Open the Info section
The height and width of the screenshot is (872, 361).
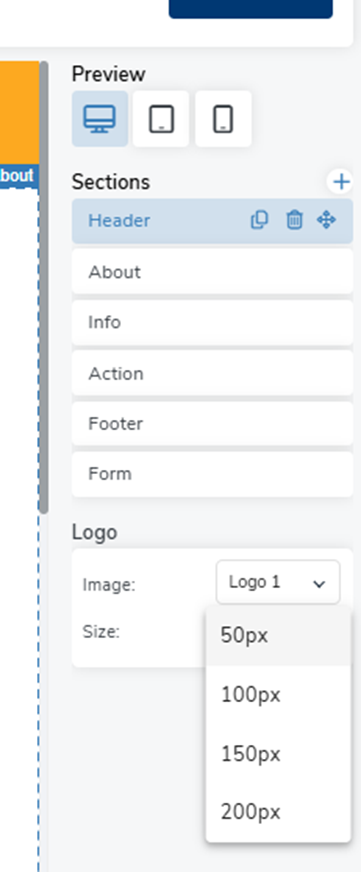(212, 323)
